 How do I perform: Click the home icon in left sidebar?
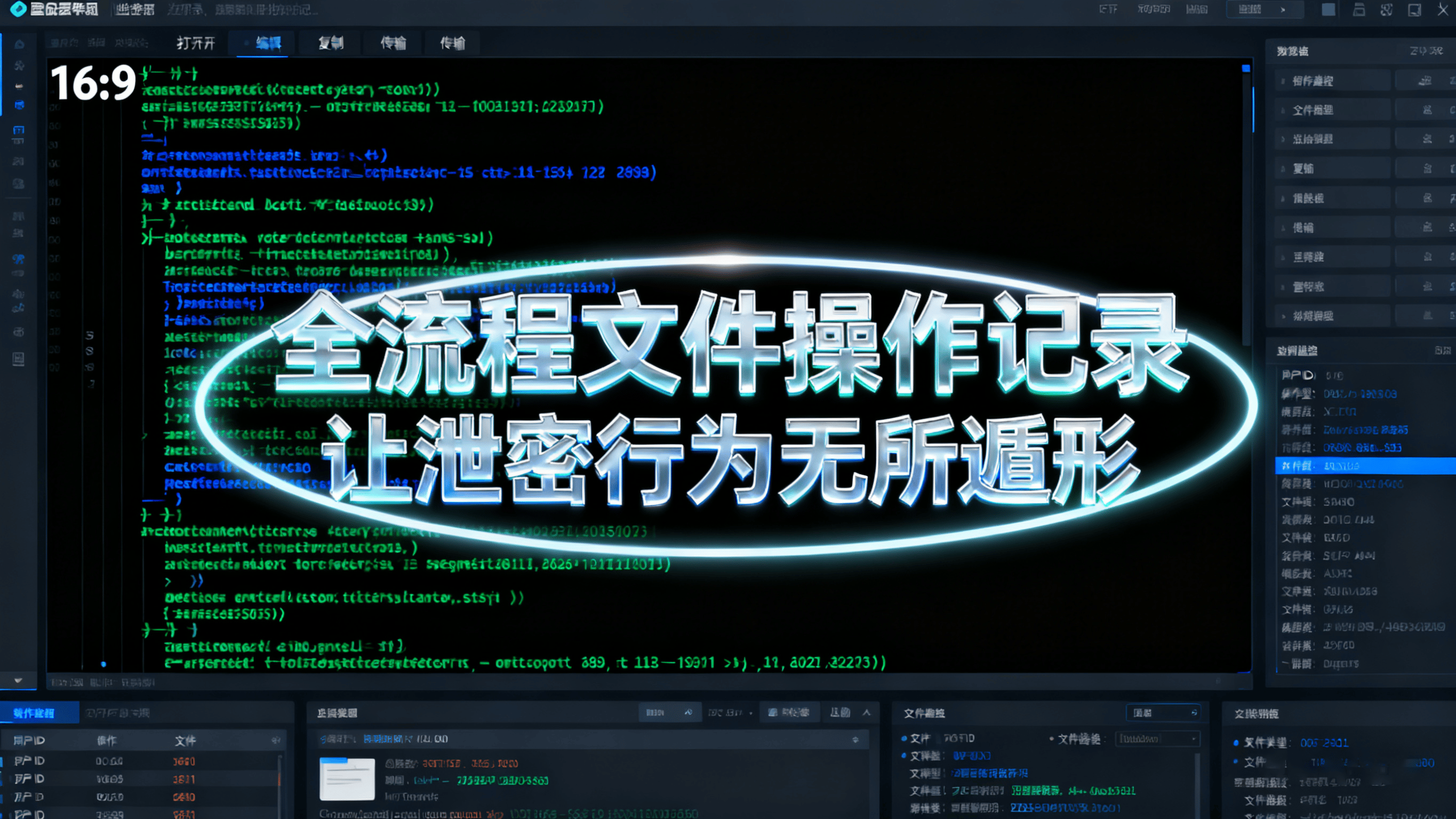point(19,44)
